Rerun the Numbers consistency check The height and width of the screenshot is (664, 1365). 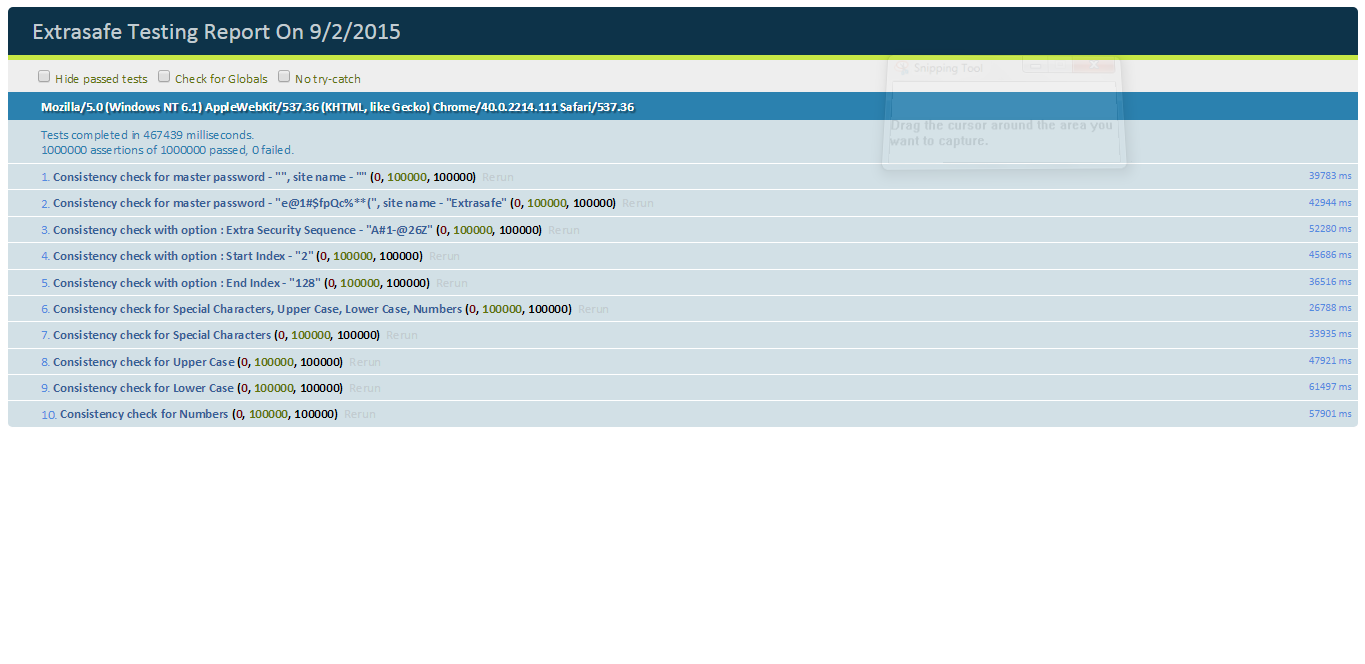point(359,414)
